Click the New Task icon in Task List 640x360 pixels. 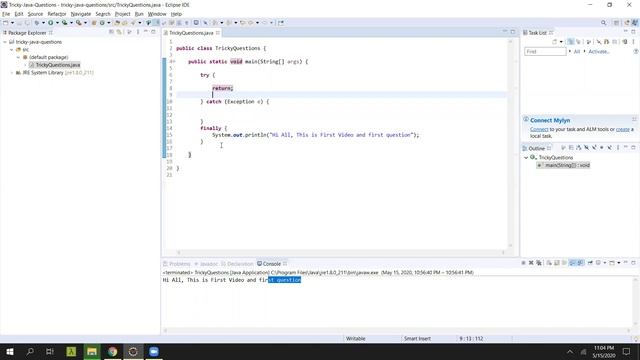tap(554, 42)
